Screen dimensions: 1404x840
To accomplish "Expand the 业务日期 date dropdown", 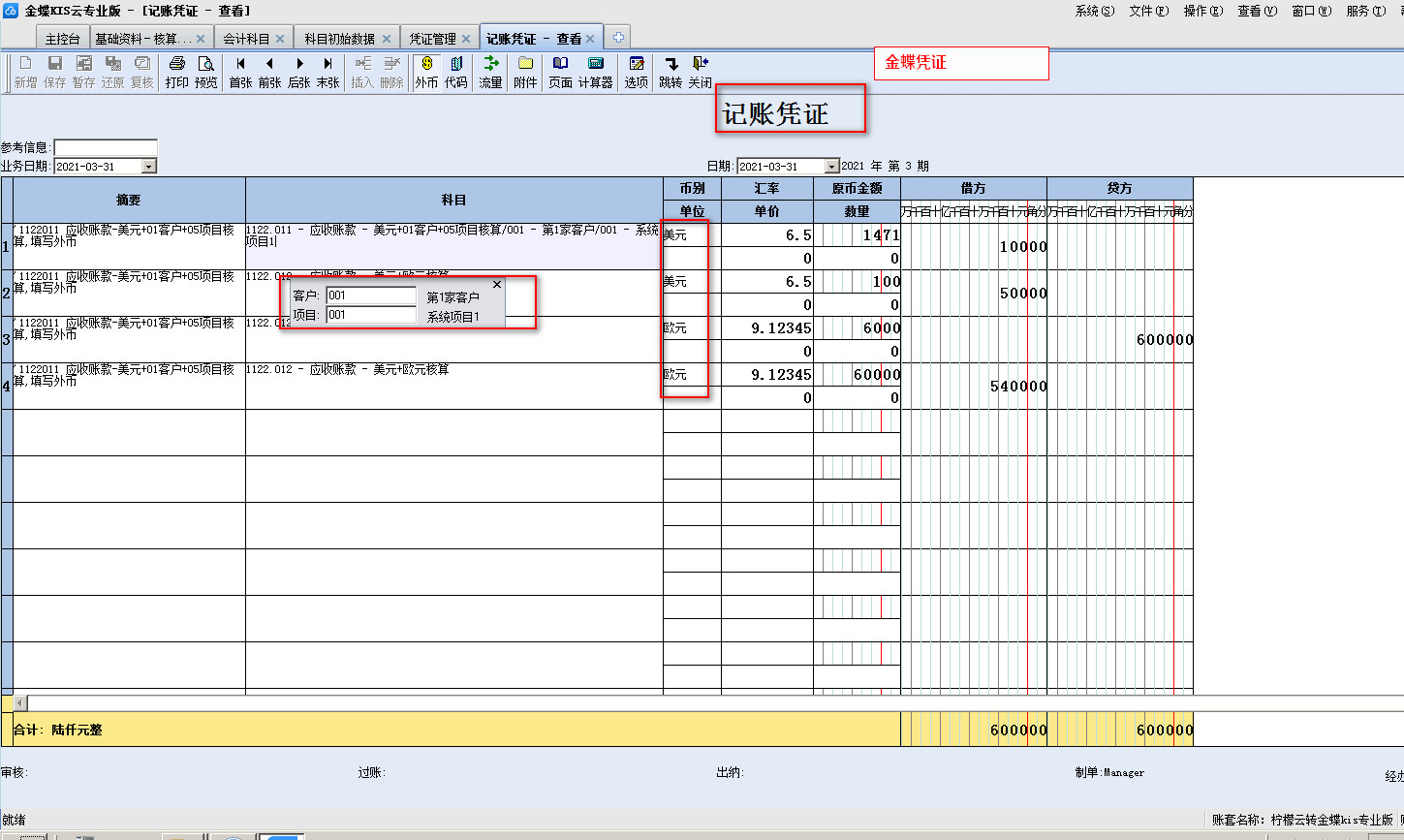I will [149, 167].
